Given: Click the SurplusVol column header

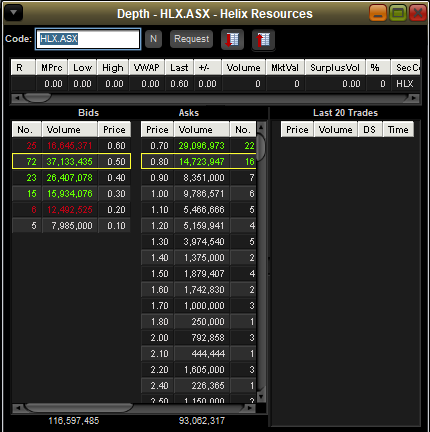Looking at the screenshot, I should pyautogui.click(x=335, y=67).
